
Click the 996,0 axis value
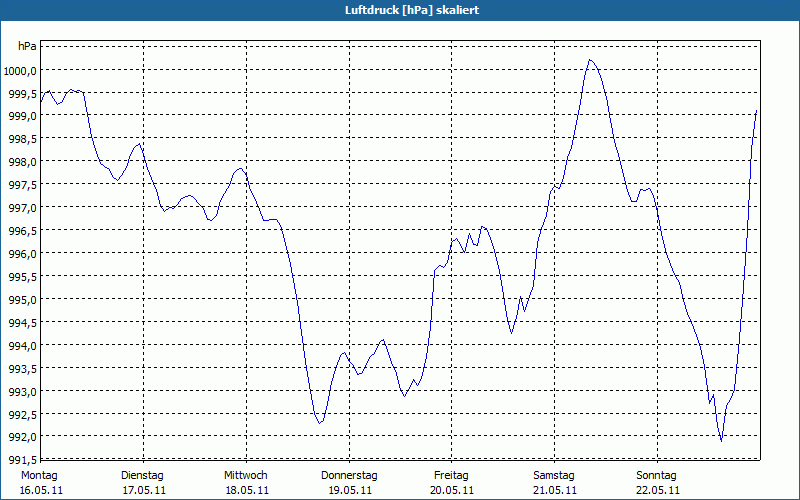click(24, 254)
